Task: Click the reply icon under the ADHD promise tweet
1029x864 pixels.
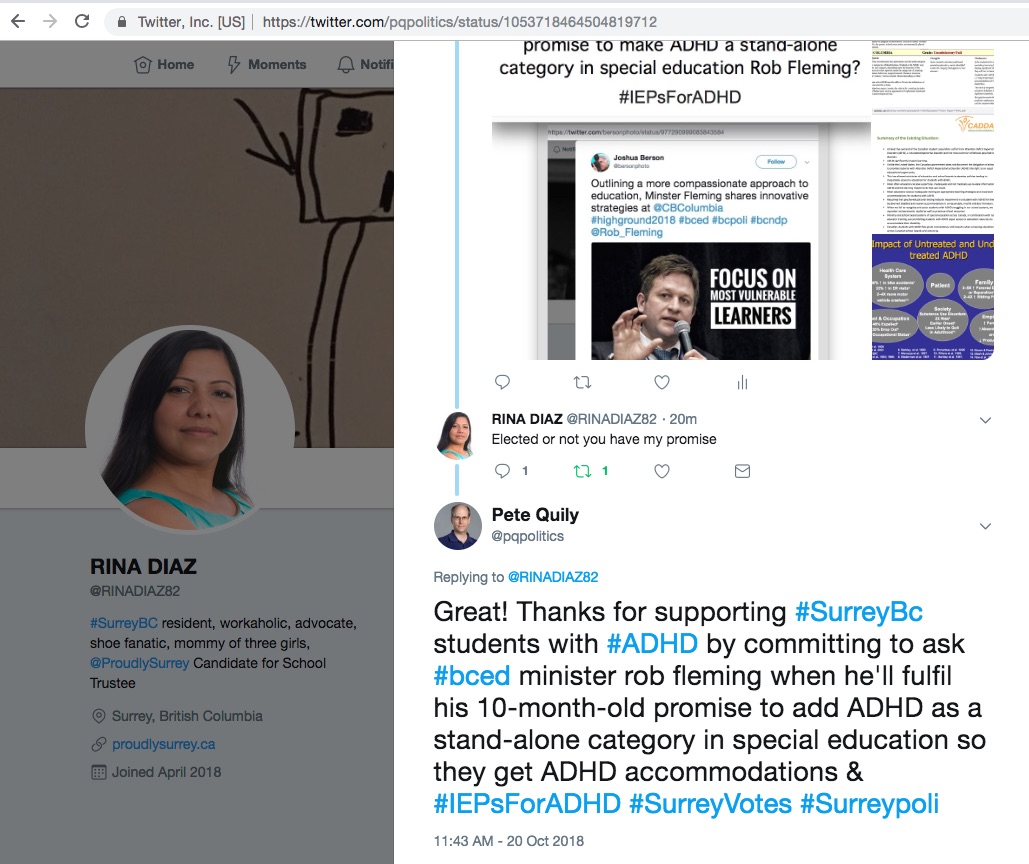Action: [x=502, y=382]
